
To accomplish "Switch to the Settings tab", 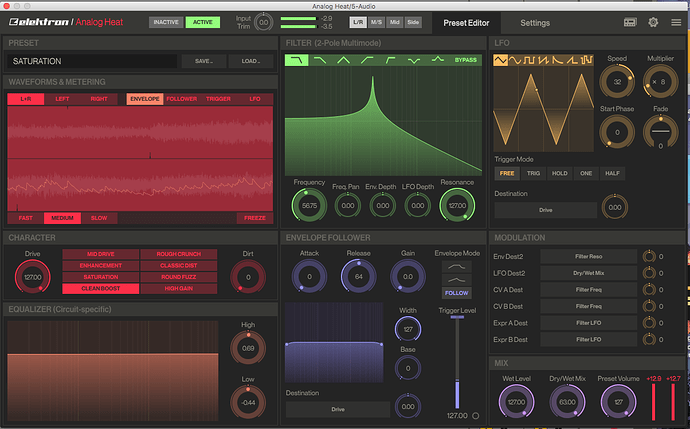I will [x=534, y=22].
